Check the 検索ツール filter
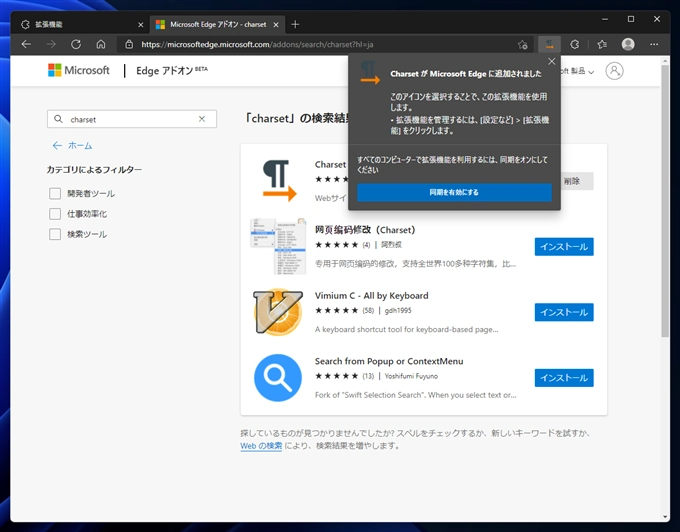The image size is (680, 532). click(55, 234)
